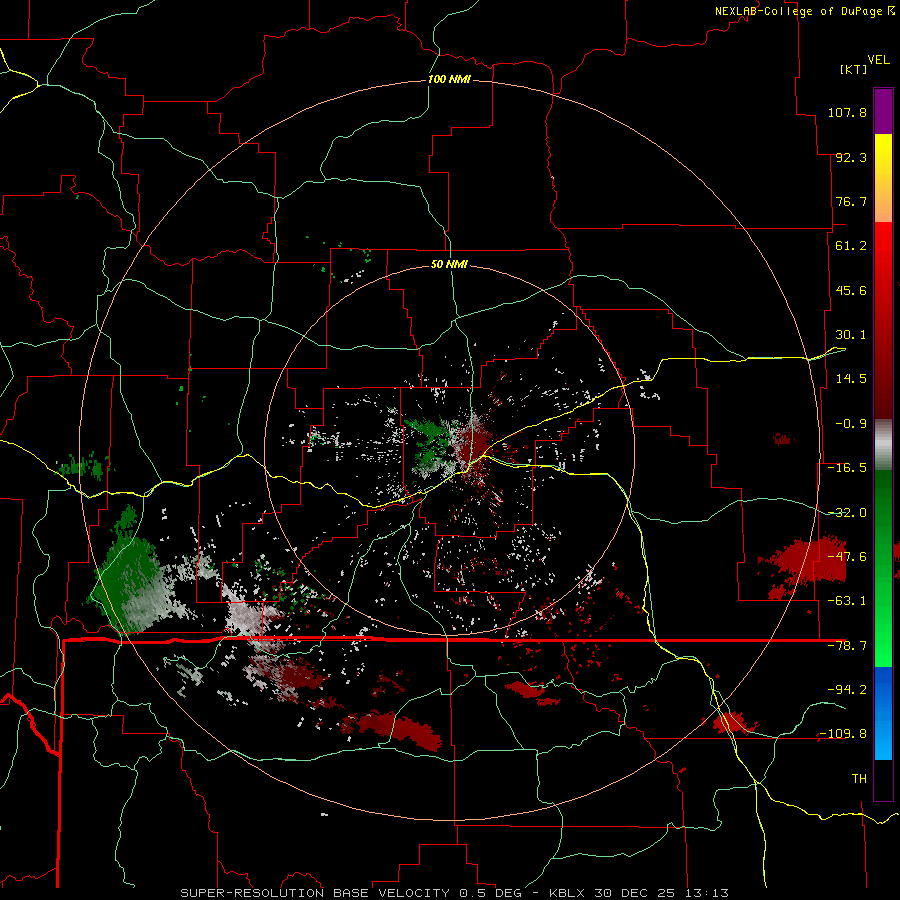Click the 61.2 scale value
The width and height of the screenshot is (900, 900).
tap(851, 246)
